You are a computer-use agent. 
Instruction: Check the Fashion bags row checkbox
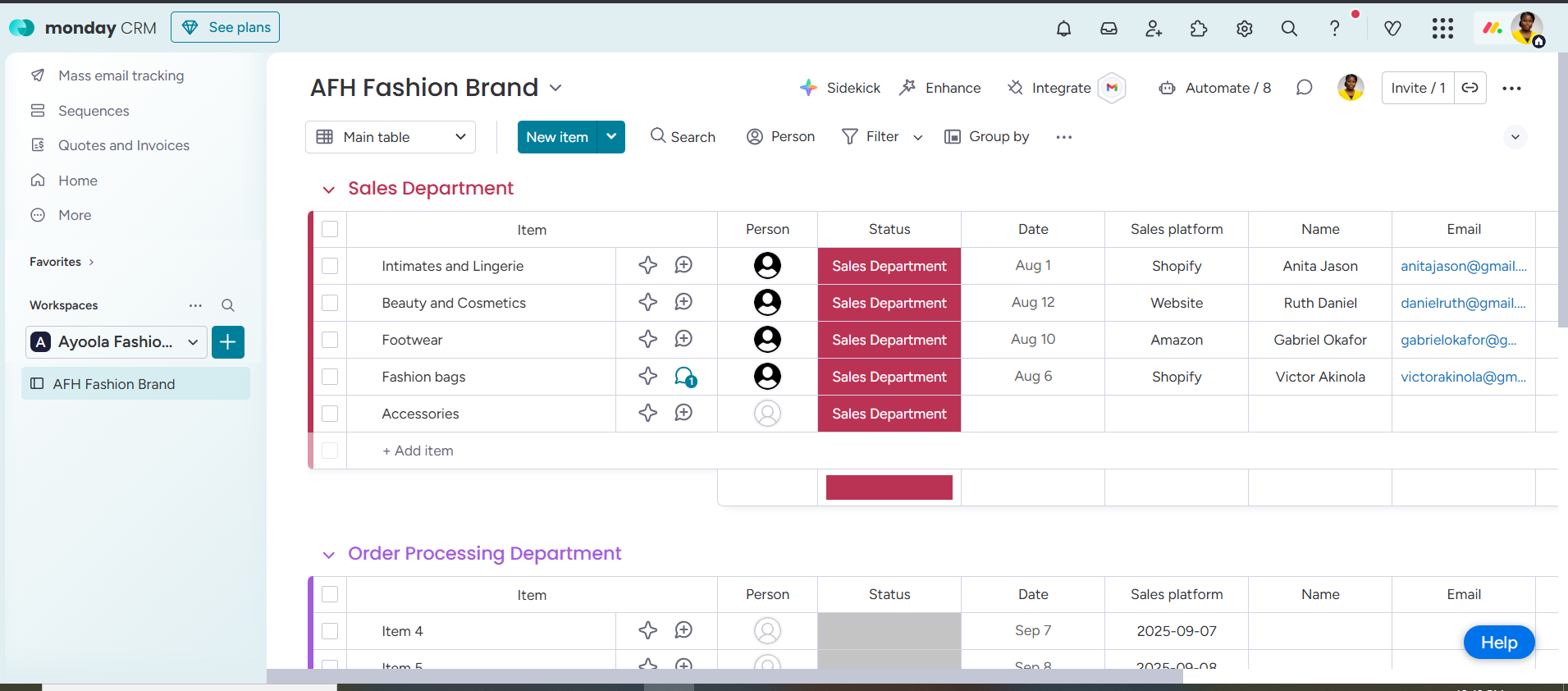coord(330,377)
